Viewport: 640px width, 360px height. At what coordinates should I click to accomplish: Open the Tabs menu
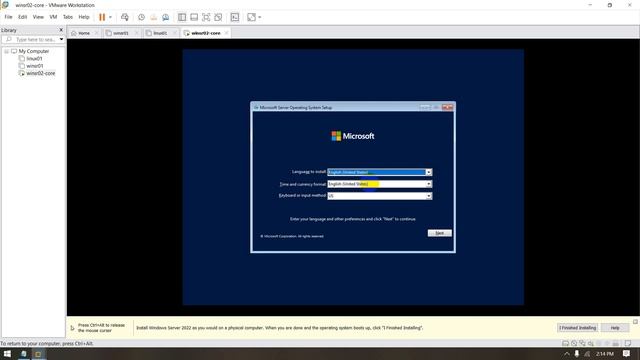pos(68,17)
